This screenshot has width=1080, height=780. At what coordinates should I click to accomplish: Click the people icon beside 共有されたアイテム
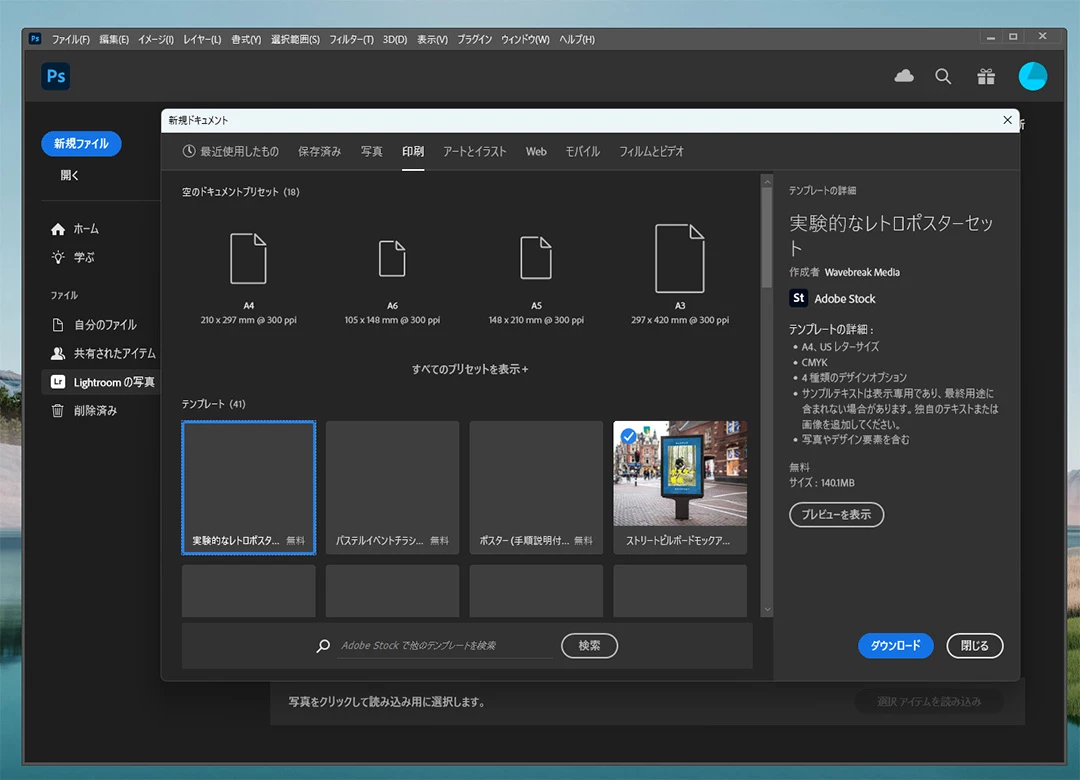coord(58,353)
